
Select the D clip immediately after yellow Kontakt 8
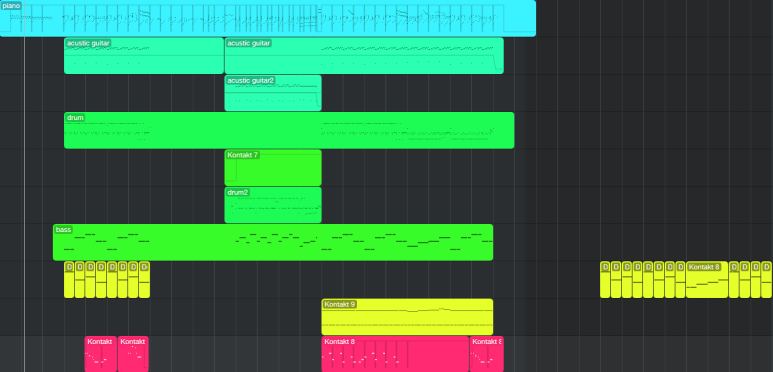734,280
